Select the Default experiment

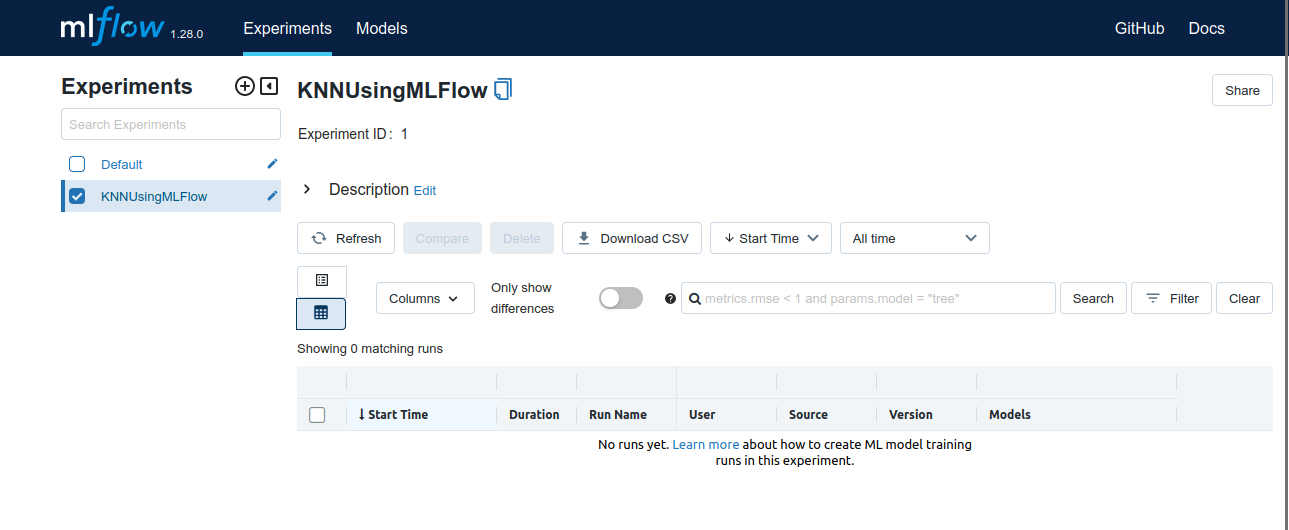122,164
